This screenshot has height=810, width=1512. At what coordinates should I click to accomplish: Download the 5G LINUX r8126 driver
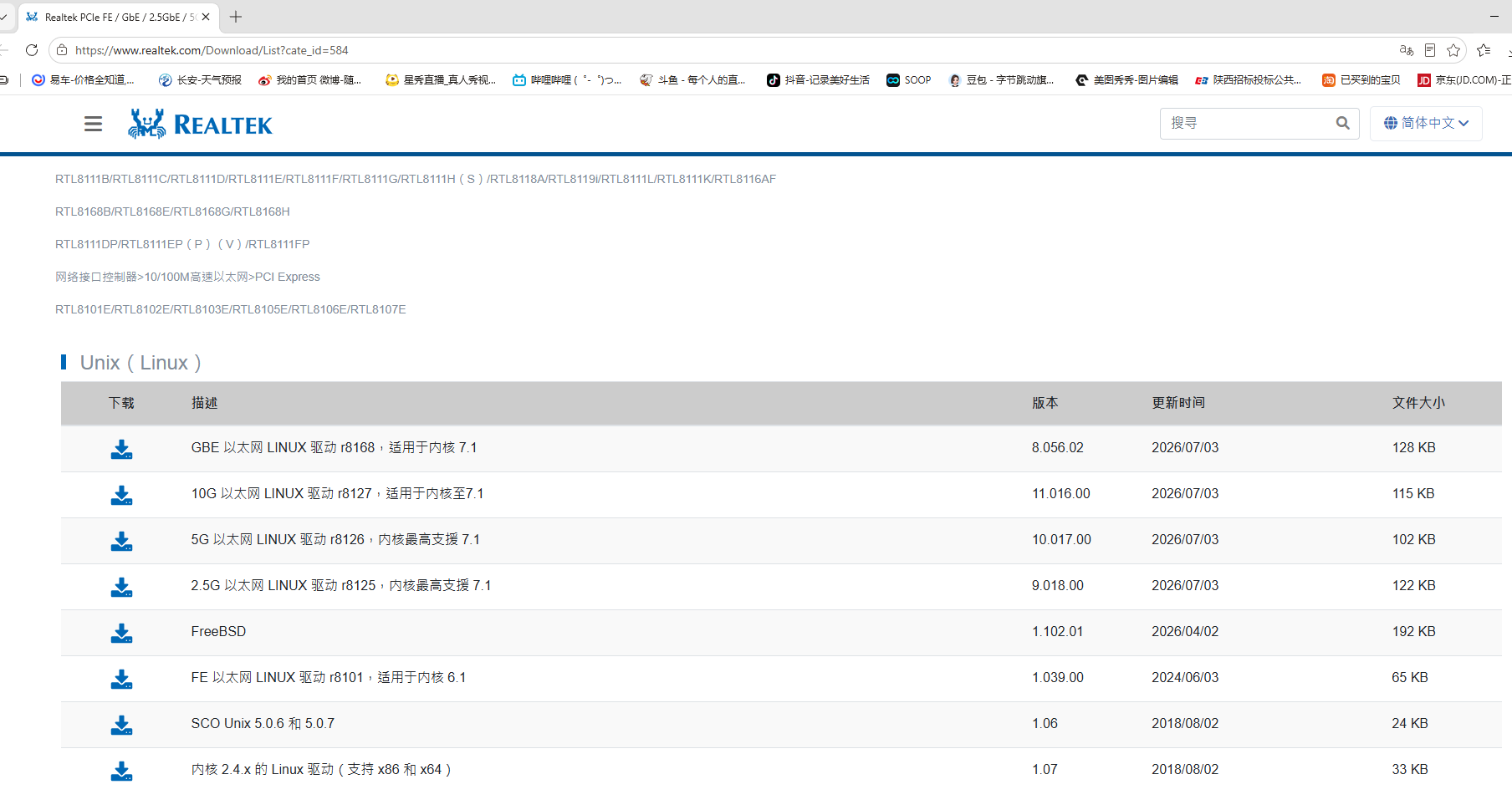(x=121, y=541)
